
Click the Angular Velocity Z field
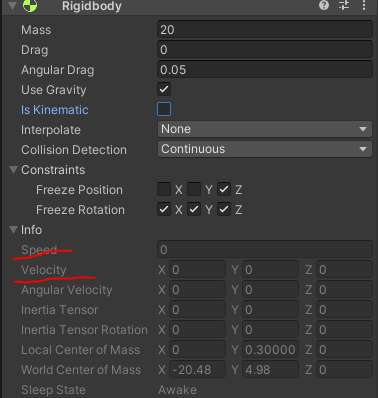pos(344,289)
